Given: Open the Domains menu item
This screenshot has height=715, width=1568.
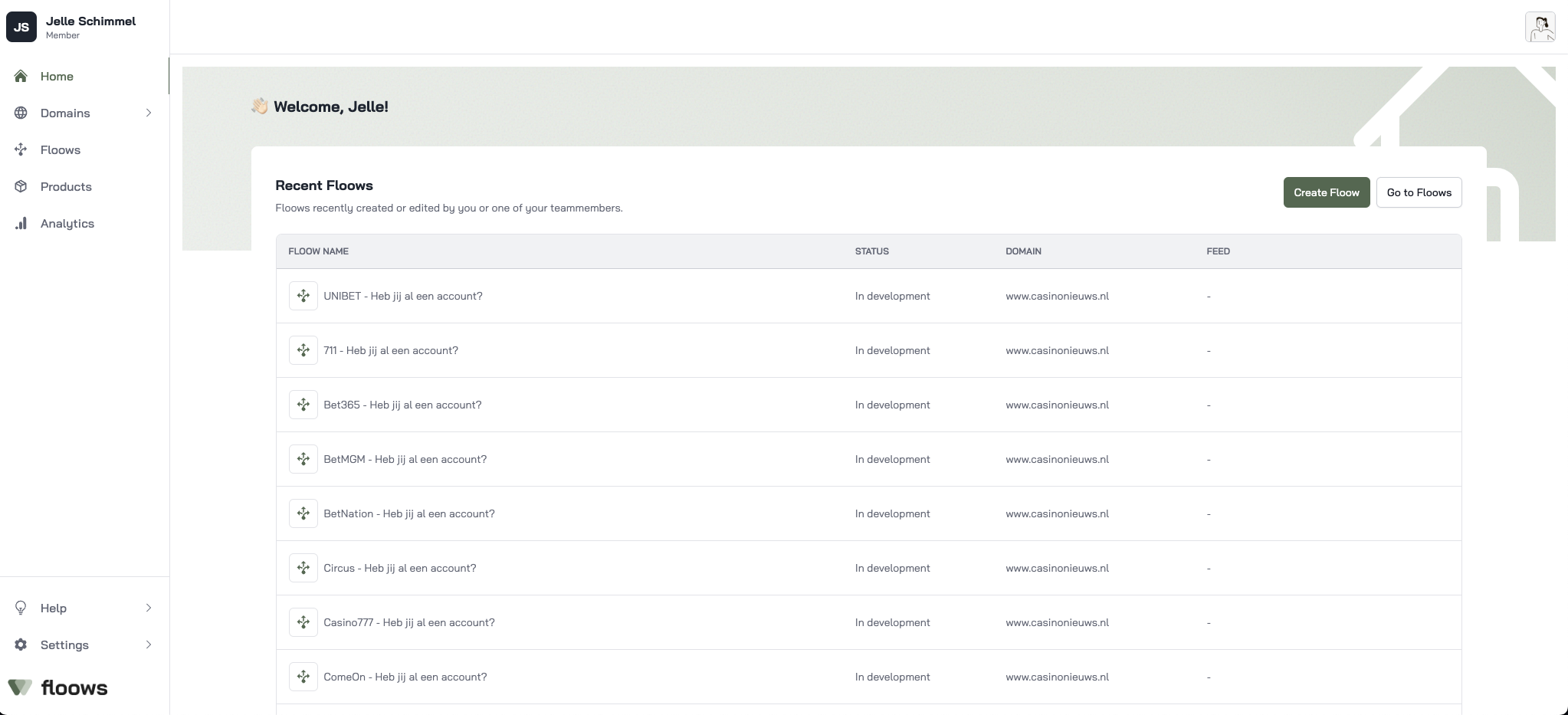Looking at the screenshot, I should click(84, 113).
